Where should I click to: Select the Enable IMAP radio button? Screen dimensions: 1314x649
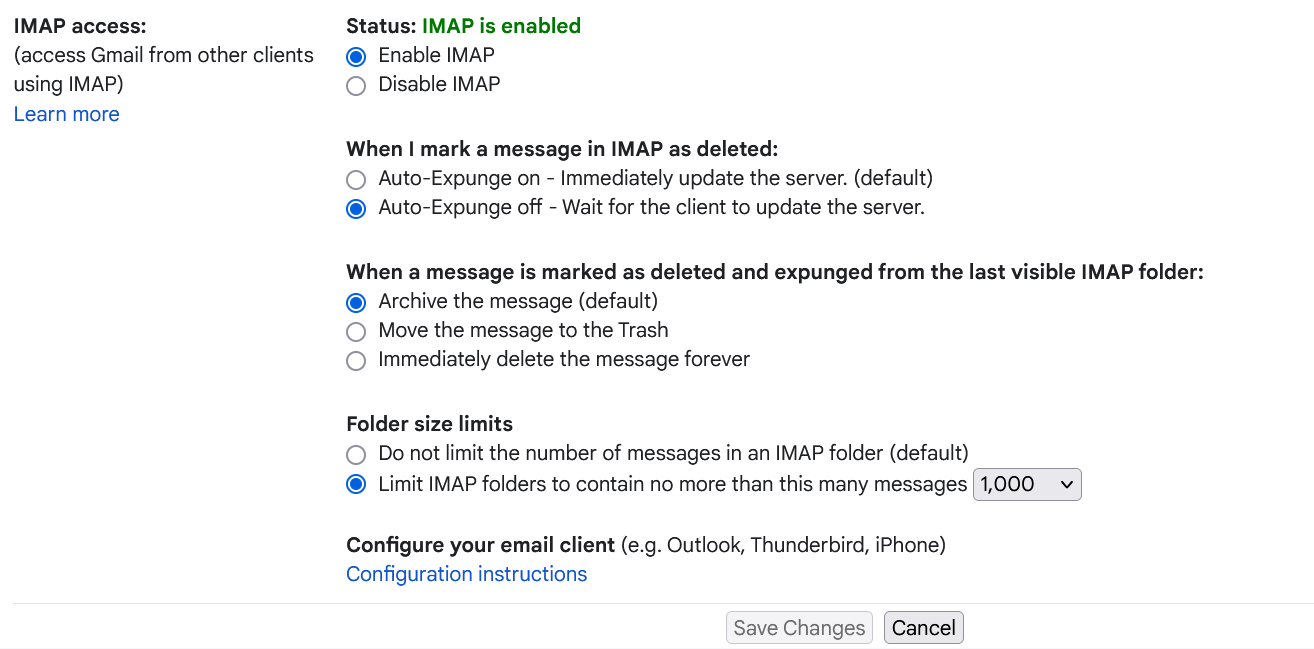(x=356, y=56)
